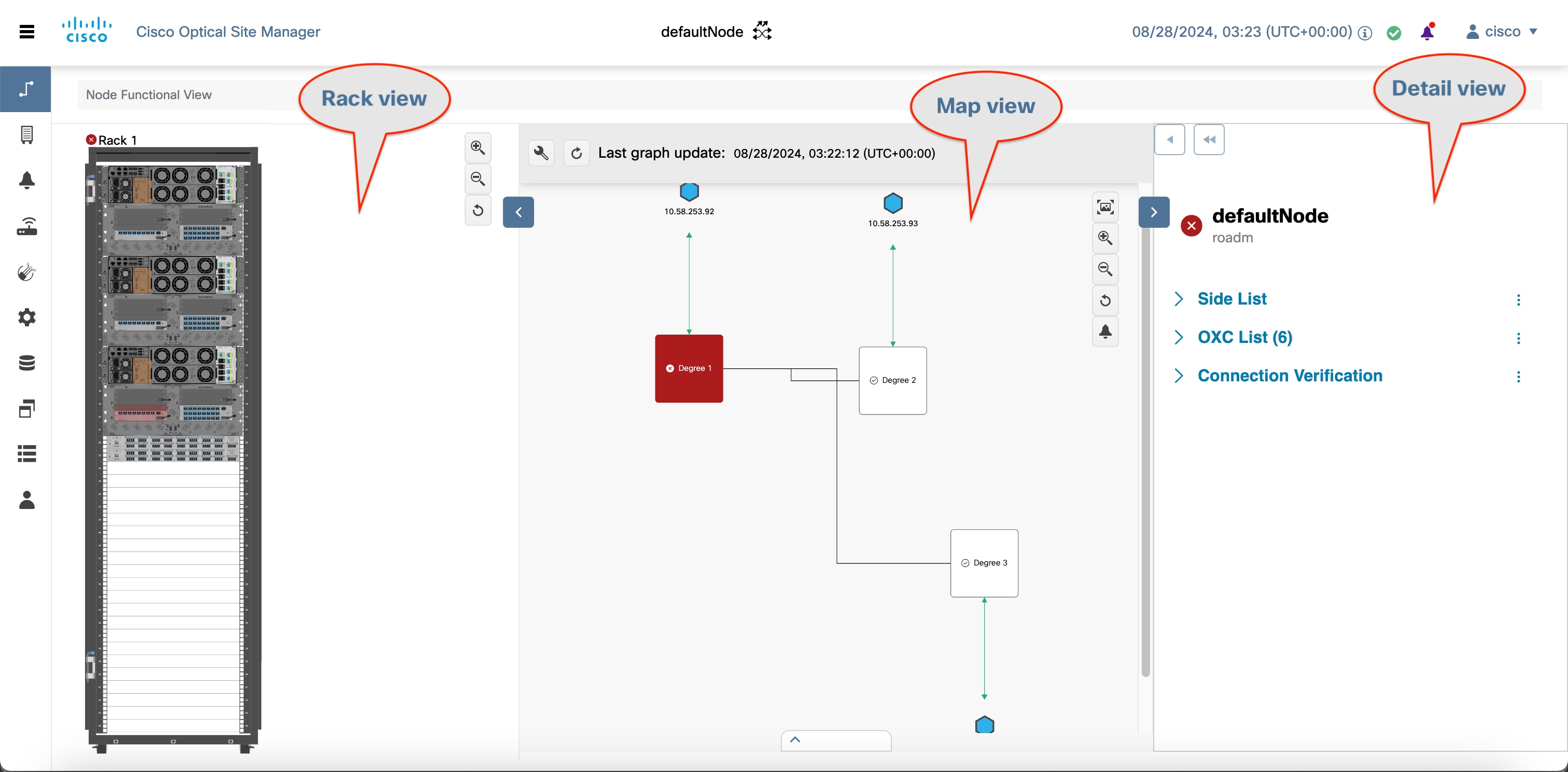Open the rack document sidebar icon

(27, 134)
